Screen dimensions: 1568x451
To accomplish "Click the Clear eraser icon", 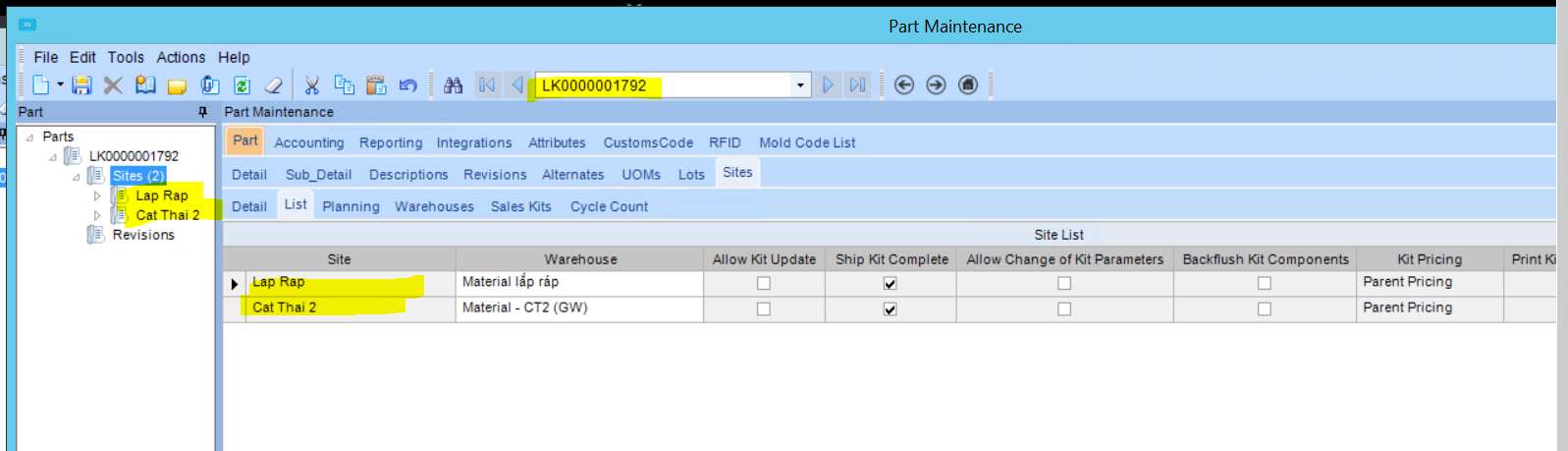I will [x=274, y=85].
